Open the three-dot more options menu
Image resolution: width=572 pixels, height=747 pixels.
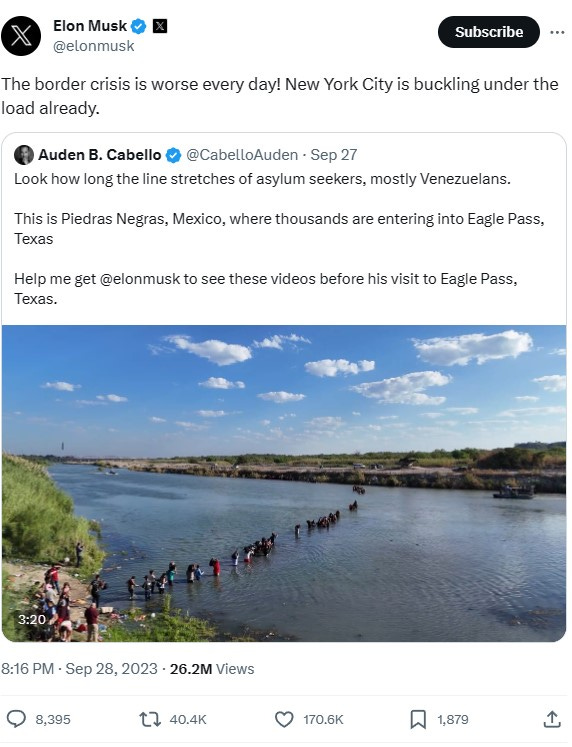pyautogui.click(x=557, y=32)
